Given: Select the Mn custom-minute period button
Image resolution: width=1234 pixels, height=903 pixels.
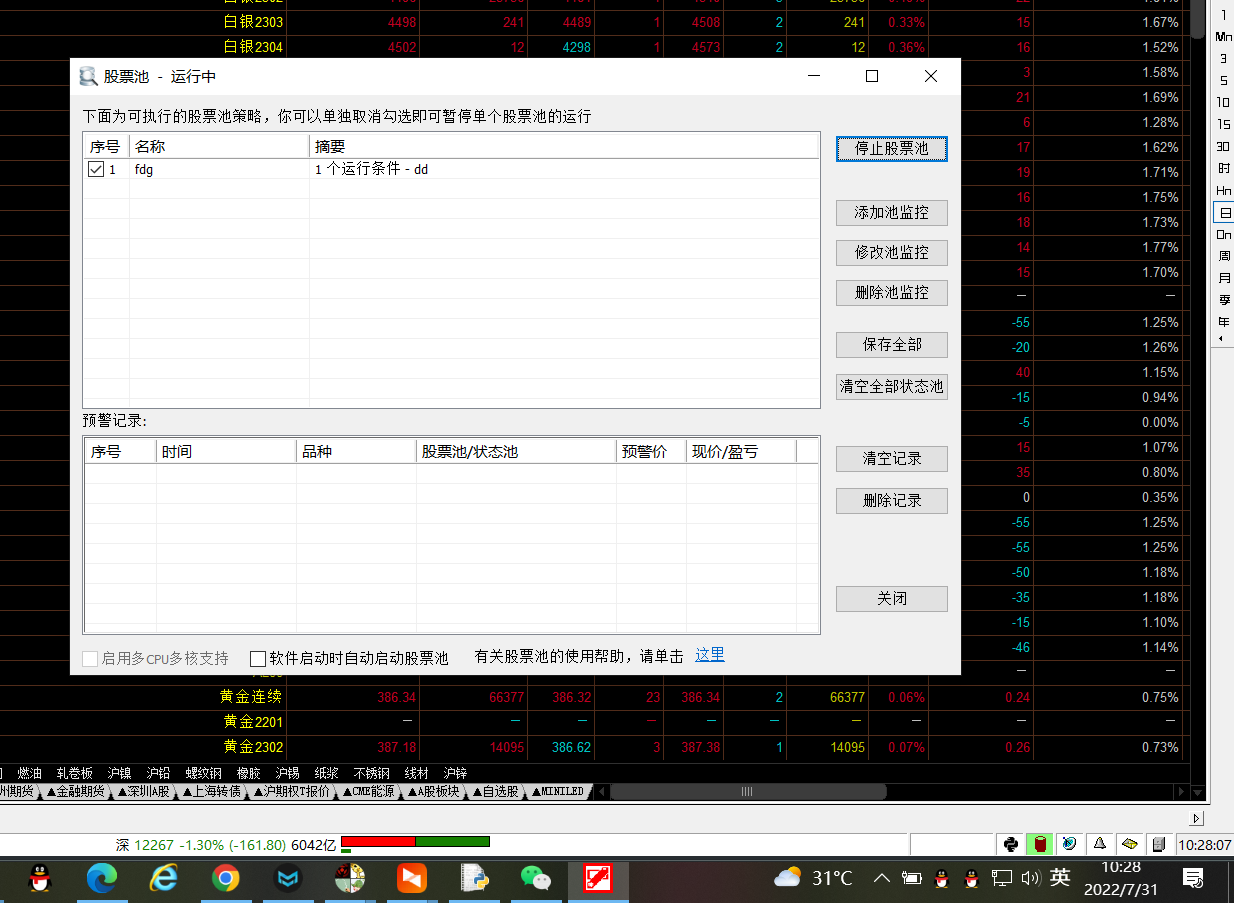Looking at the screenshot, I should coord(1224,36).
